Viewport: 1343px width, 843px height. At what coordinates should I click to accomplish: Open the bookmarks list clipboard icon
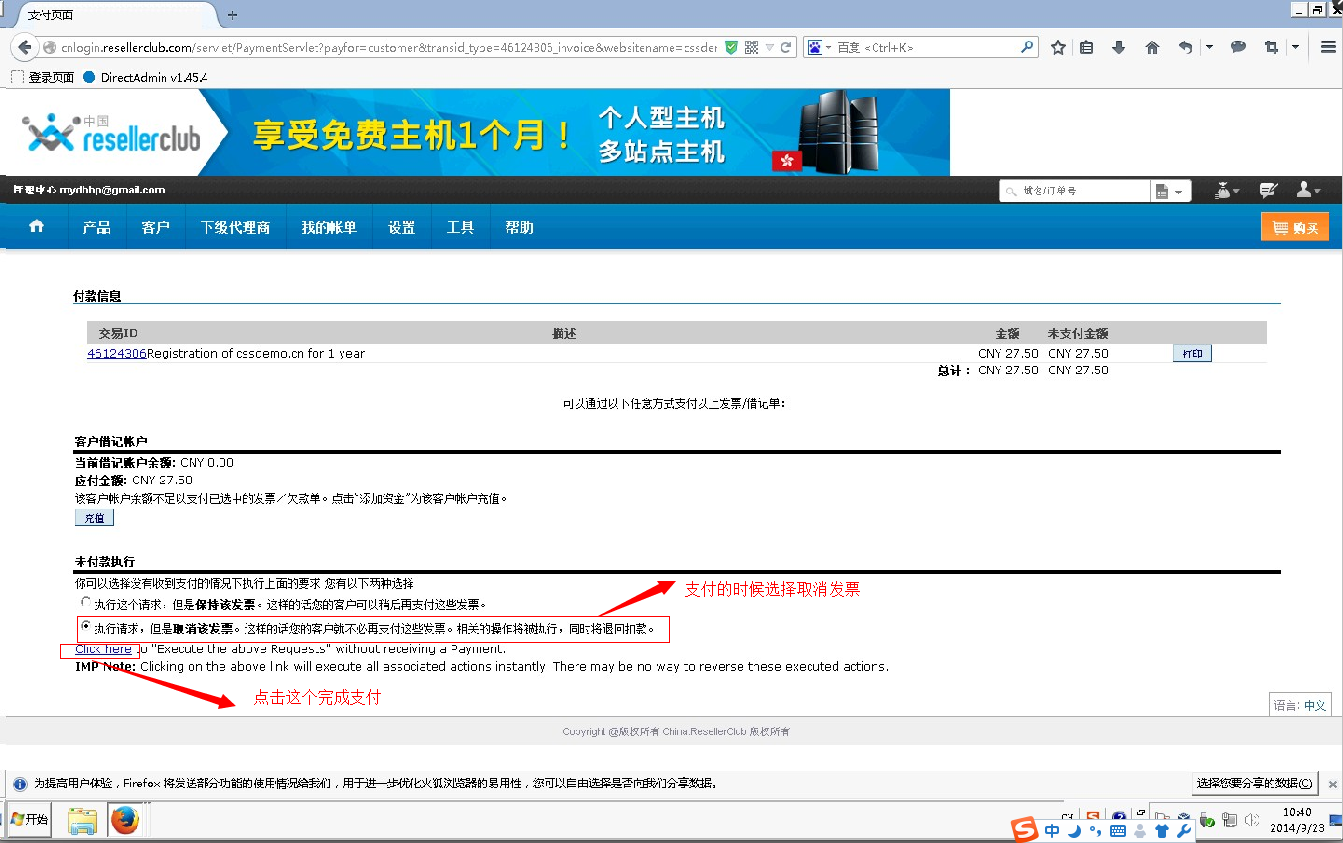[1087, 47]
